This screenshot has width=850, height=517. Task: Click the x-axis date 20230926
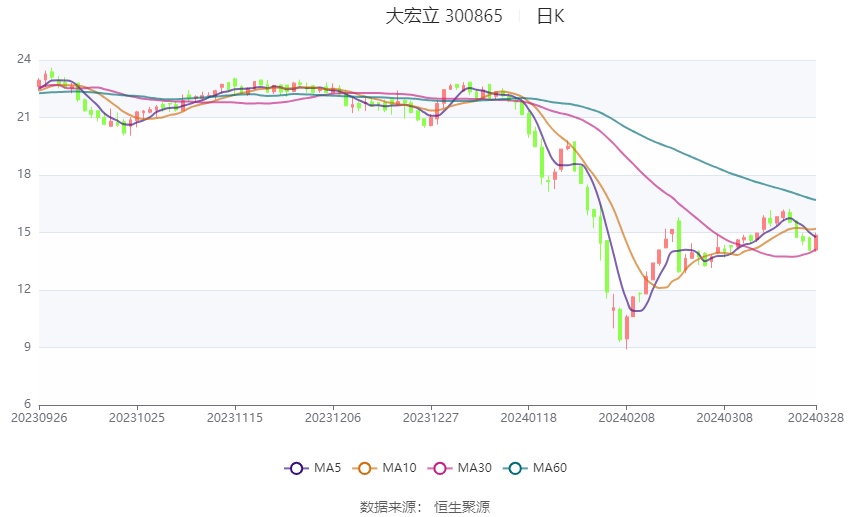coord(39,418)
